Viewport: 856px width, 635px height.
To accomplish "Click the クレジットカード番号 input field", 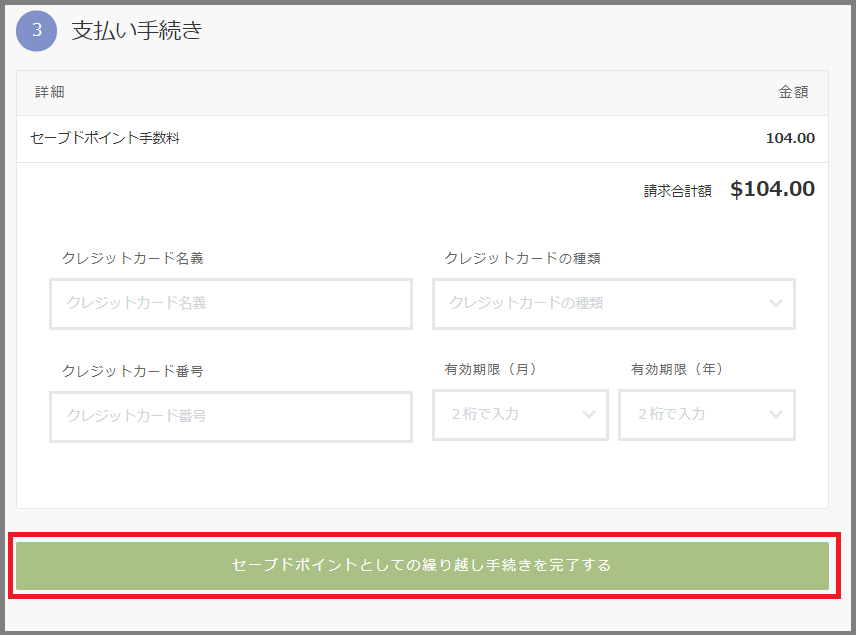I will 231,417.
